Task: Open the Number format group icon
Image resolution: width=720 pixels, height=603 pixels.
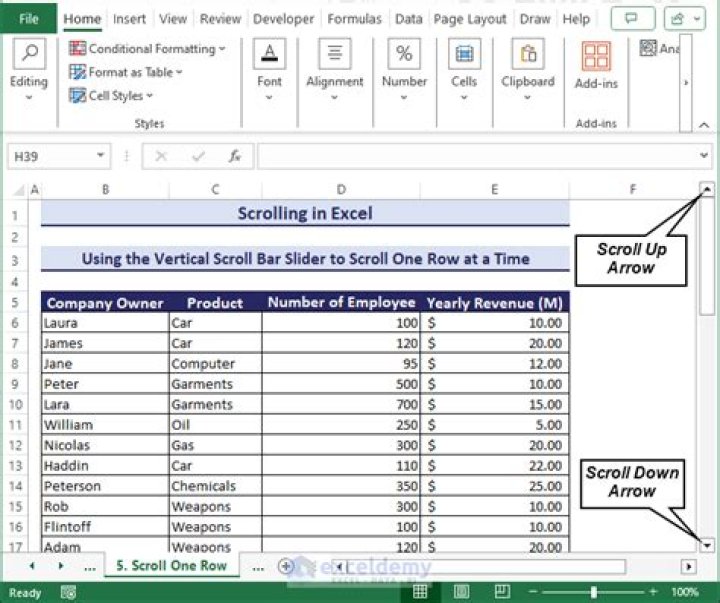Action: click(x=404, y=54)
